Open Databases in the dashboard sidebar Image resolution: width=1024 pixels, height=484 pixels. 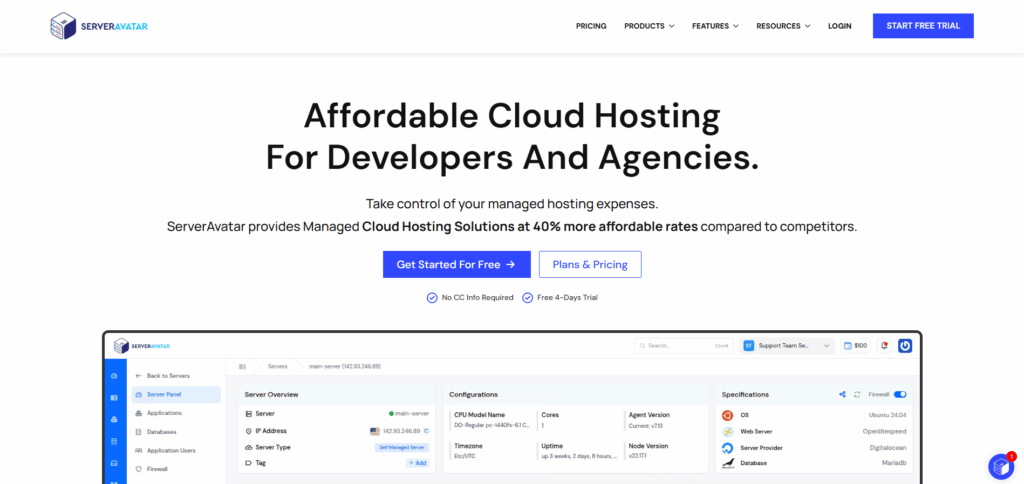click(x=155, y=432)
